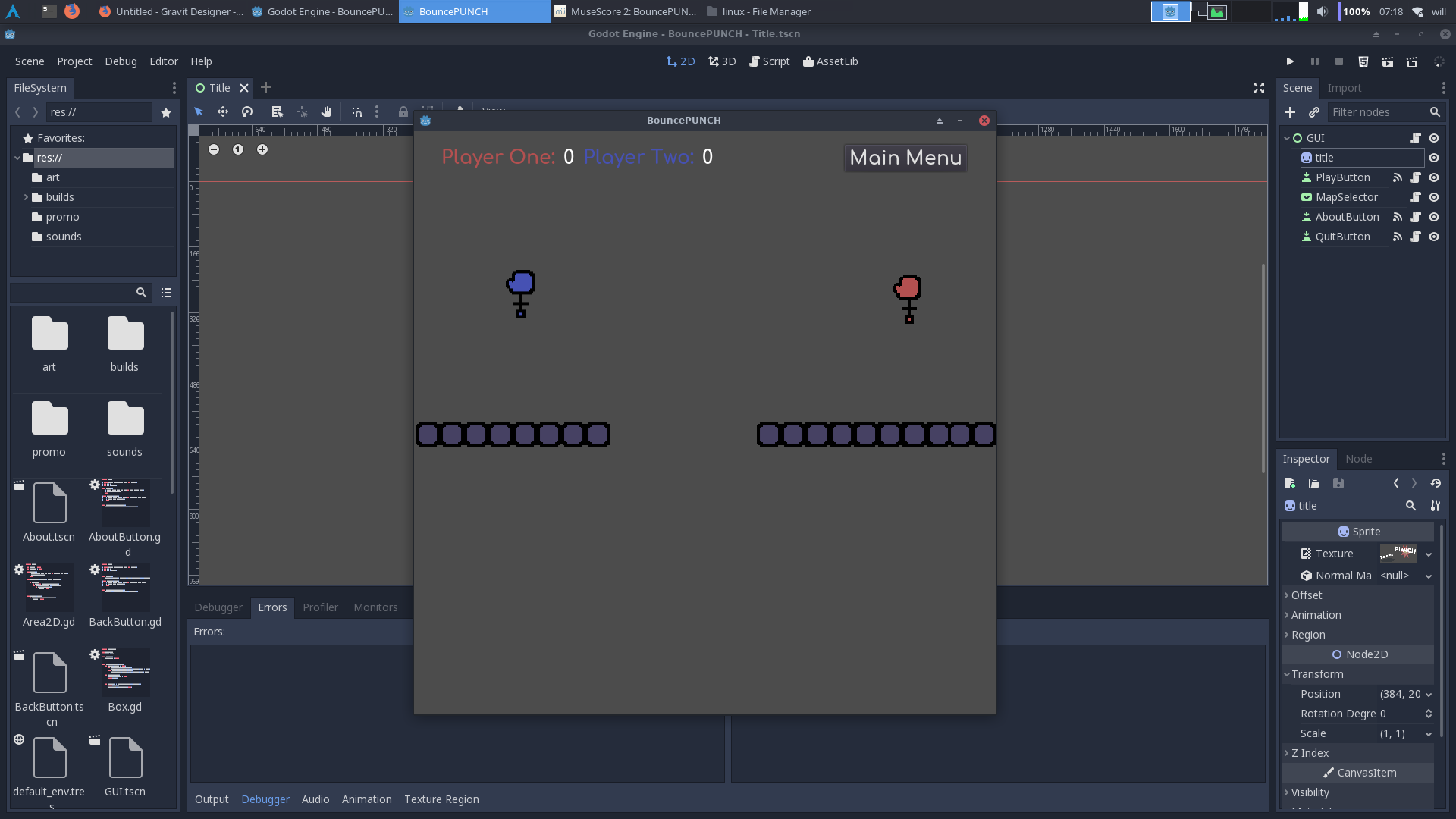Open the script attached to QuitButton

click(x=1416, y=237)
